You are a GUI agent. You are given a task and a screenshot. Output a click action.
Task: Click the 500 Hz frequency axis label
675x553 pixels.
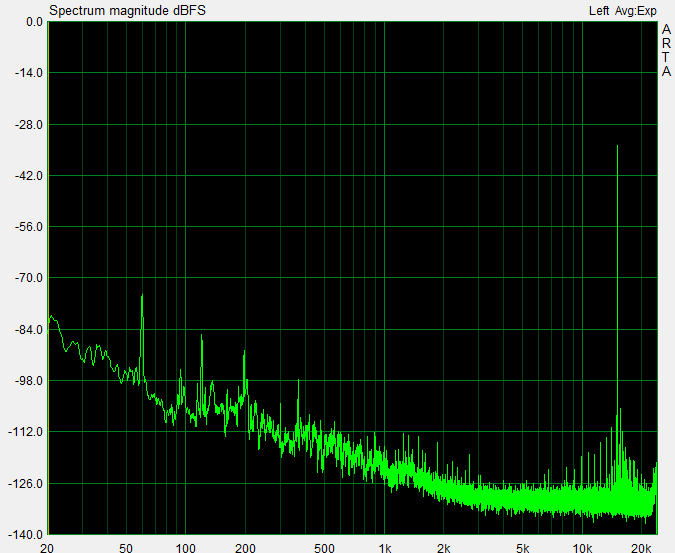coord(324,548)
